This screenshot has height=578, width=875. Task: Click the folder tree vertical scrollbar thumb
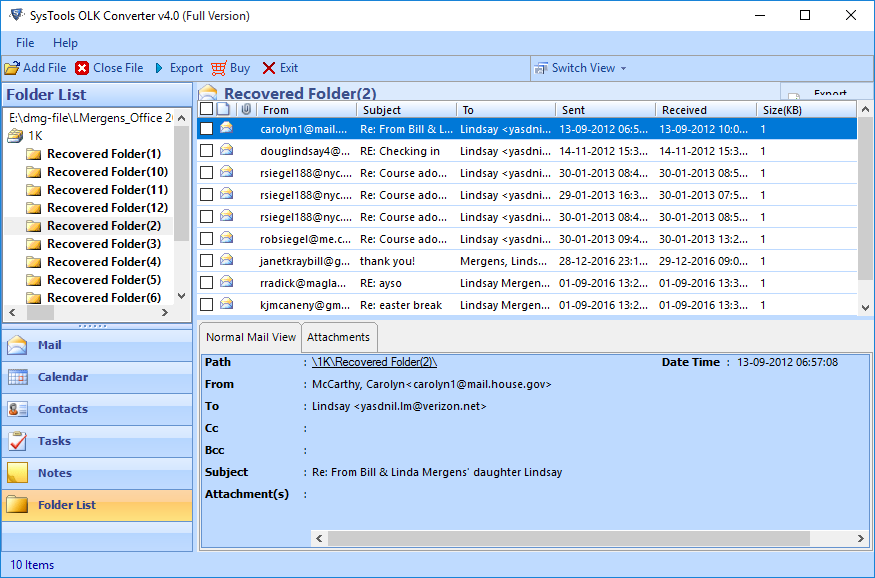click(181, 184)
